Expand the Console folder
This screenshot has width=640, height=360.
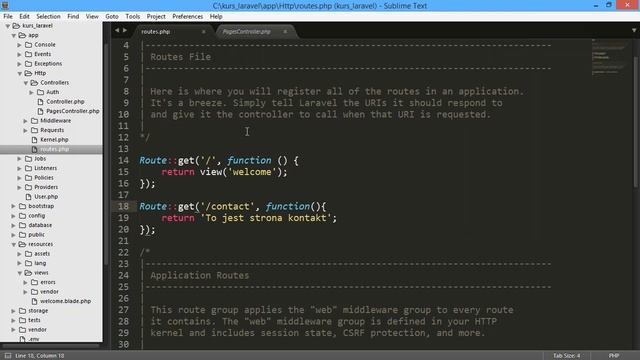[20, 44]
